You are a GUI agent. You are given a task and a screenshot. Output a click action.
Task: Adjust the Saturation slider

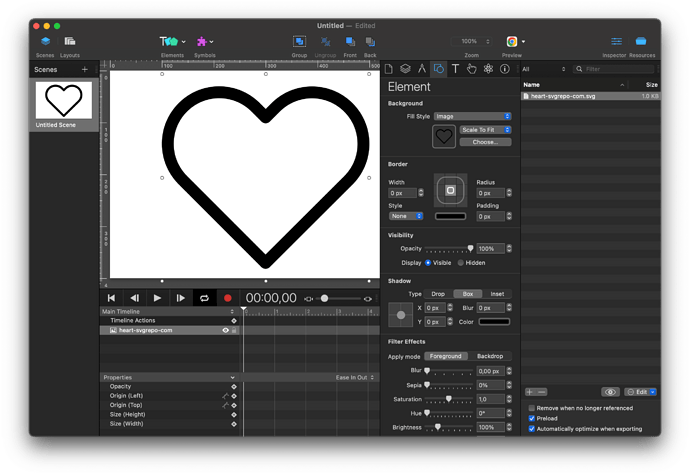click(449, 399)
